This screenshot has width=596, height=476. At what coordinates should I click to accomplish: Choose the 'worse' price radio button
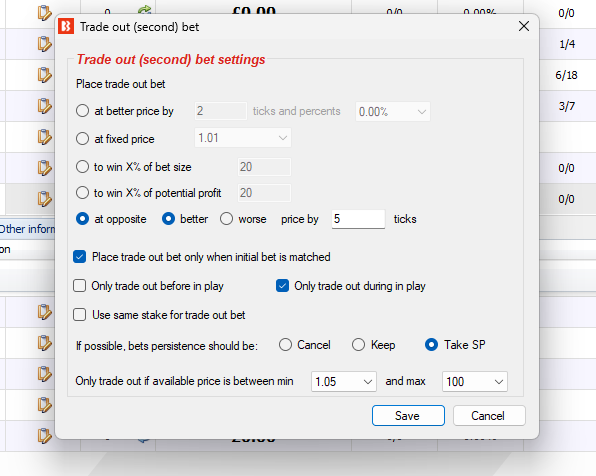point(227,219)
